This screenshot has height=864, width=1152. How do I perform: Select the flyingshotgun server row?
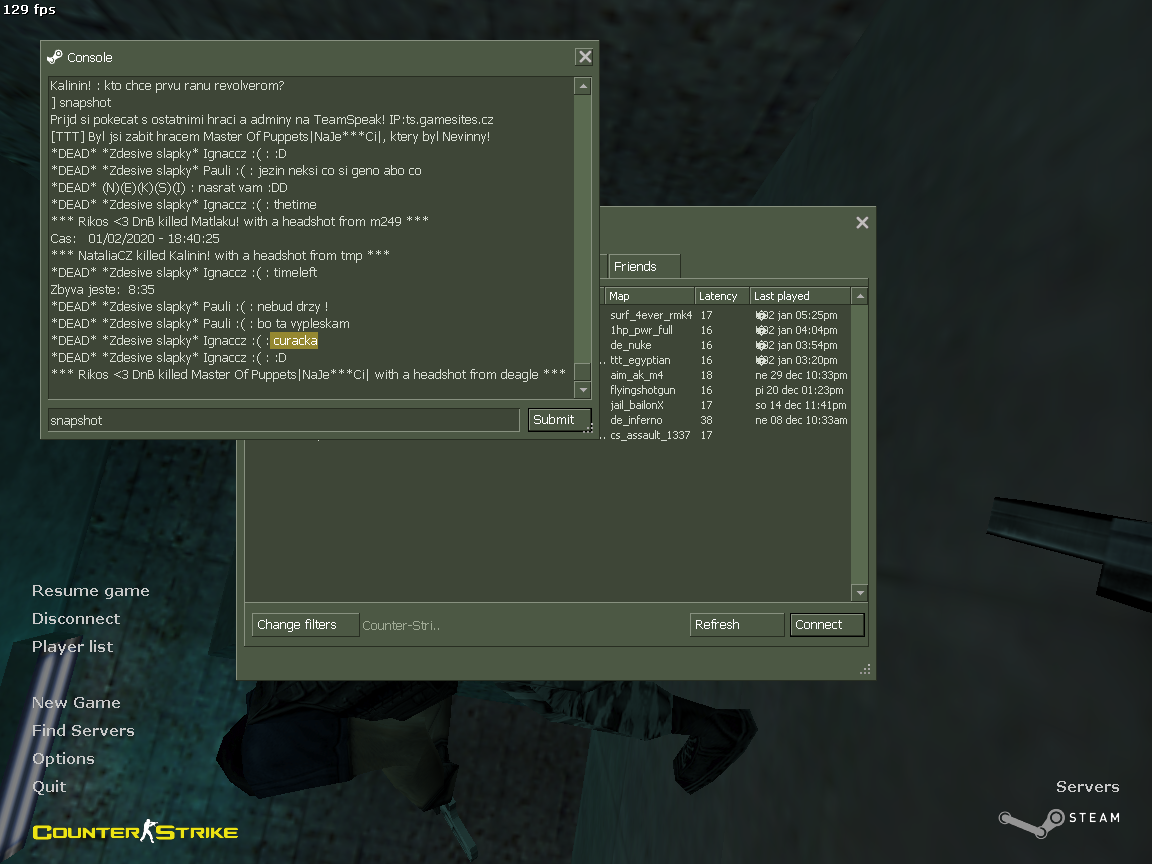point(725,390)
